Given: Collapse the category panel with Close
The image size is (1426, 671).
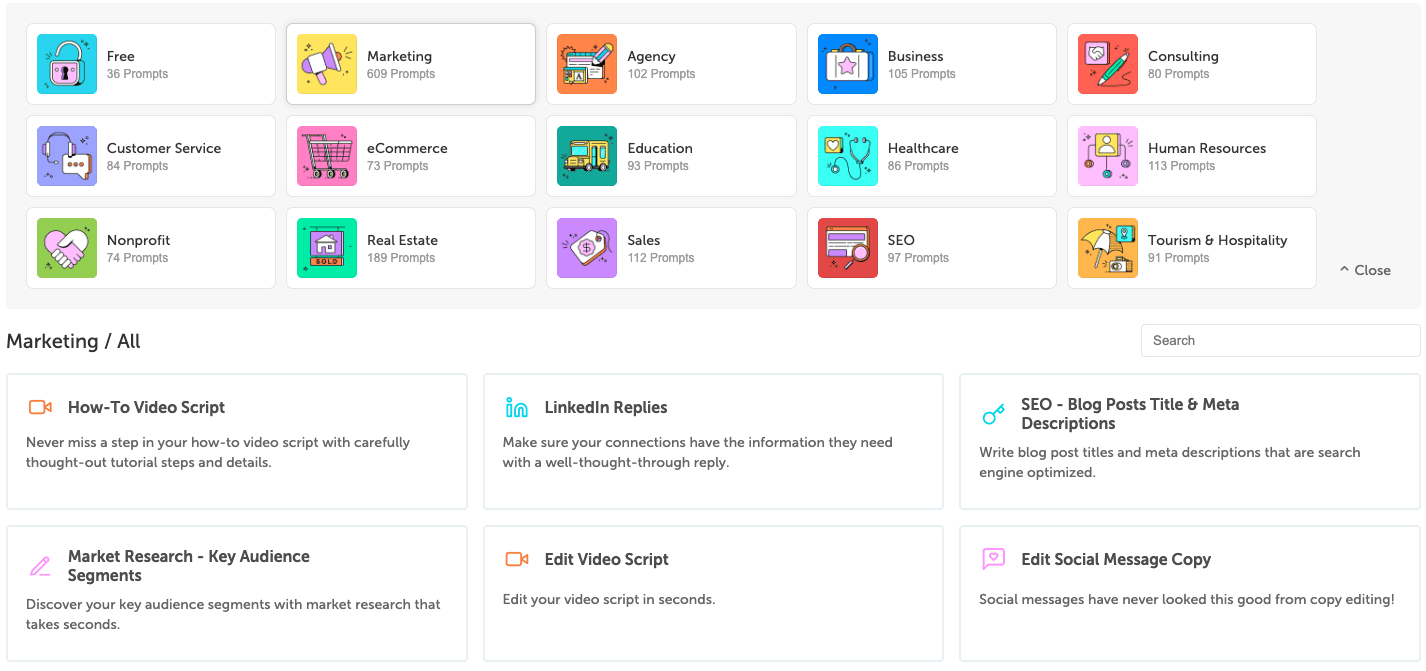Looking at the screenshot, I should pyautogui.click(x=1365, y=270).
